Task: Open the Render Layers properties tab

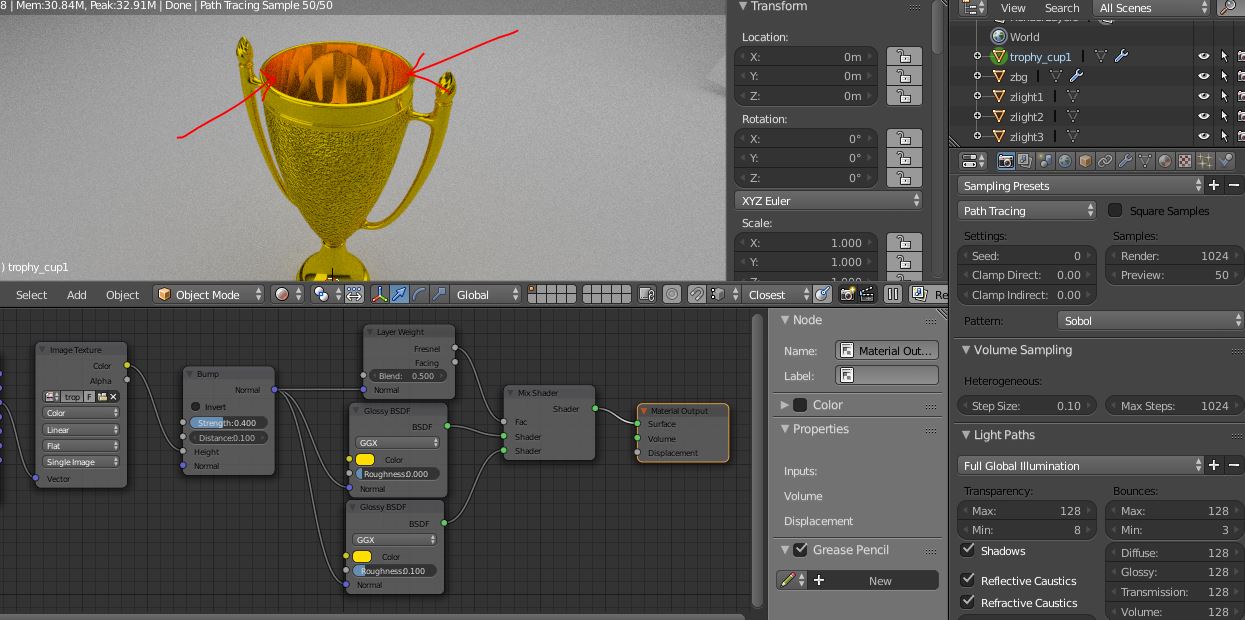Action: (1026, 161)
